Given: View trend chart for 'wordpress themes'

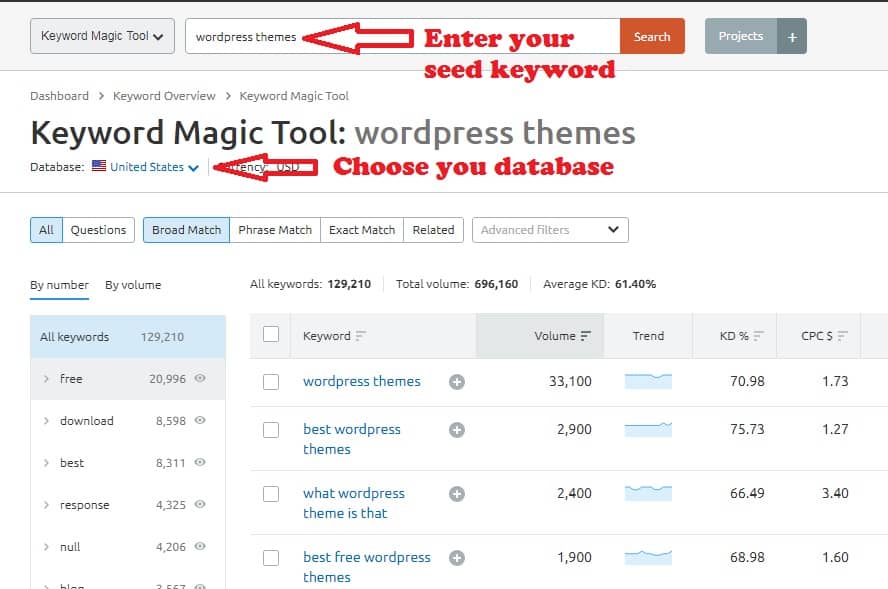Looking at the screenshot, I should pos(648,381).
